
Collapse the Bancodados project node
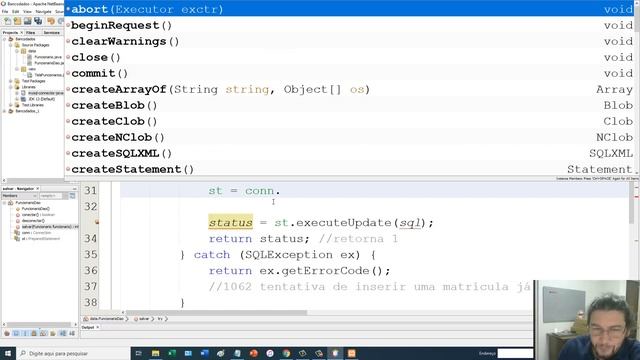click(4, 39)
